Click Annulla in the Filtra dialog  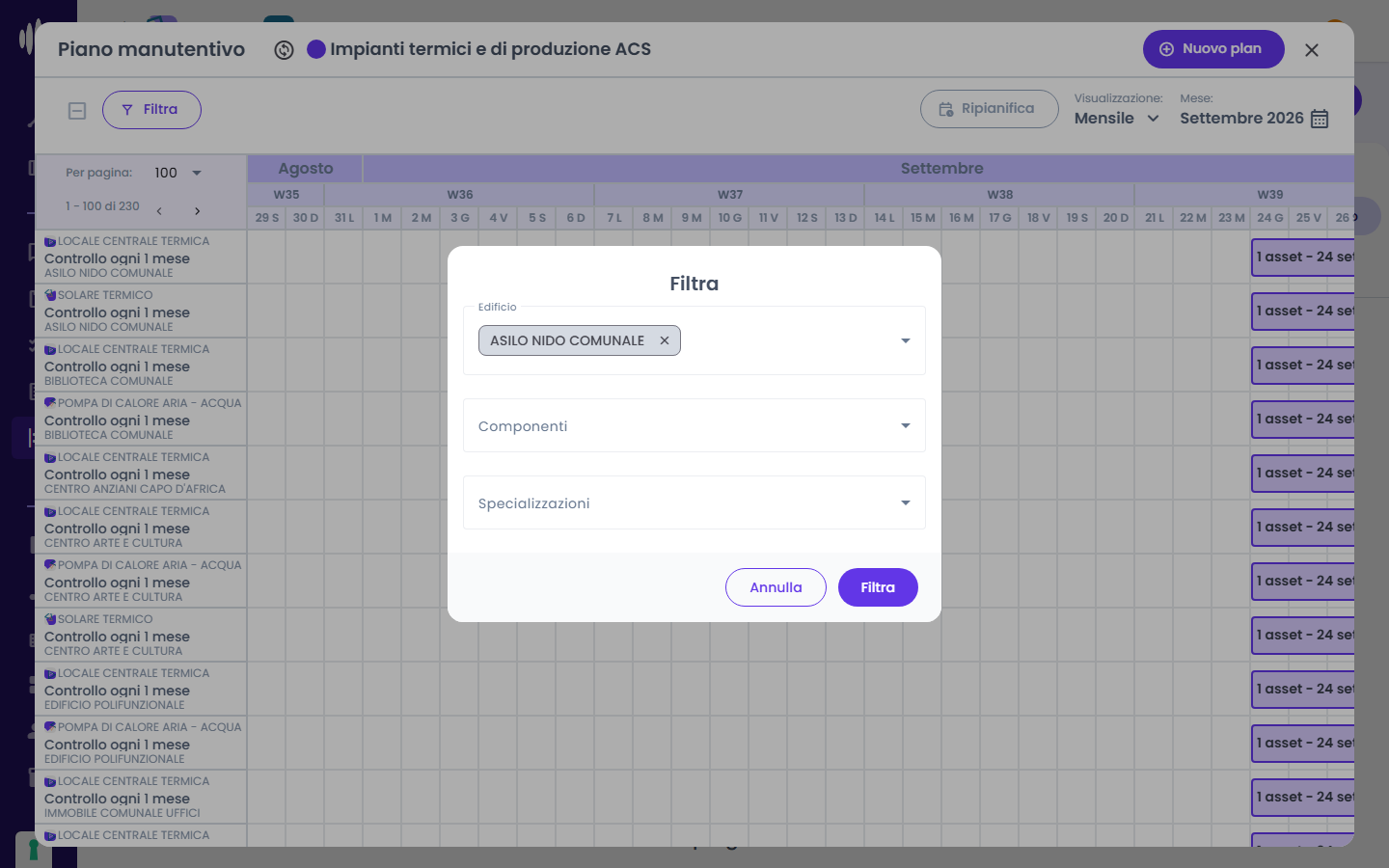[776, 587]
